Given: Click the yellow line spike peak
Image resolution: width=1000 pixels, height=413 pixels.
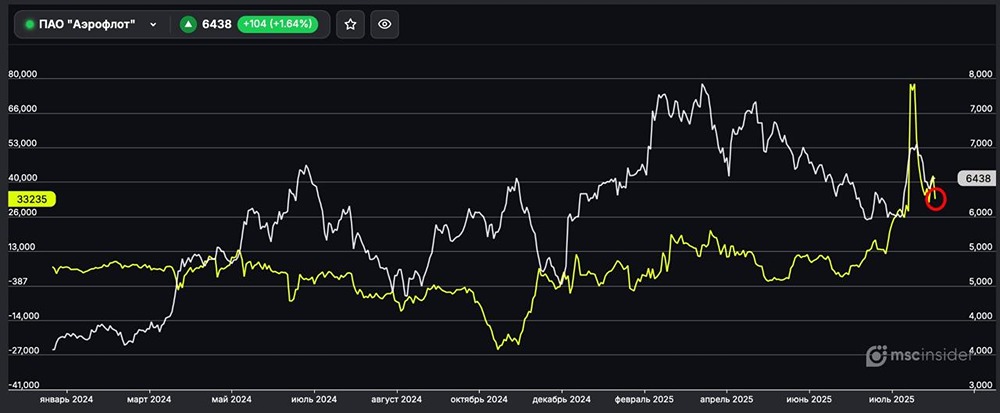Looking at the screenshot, I should 912,86.
